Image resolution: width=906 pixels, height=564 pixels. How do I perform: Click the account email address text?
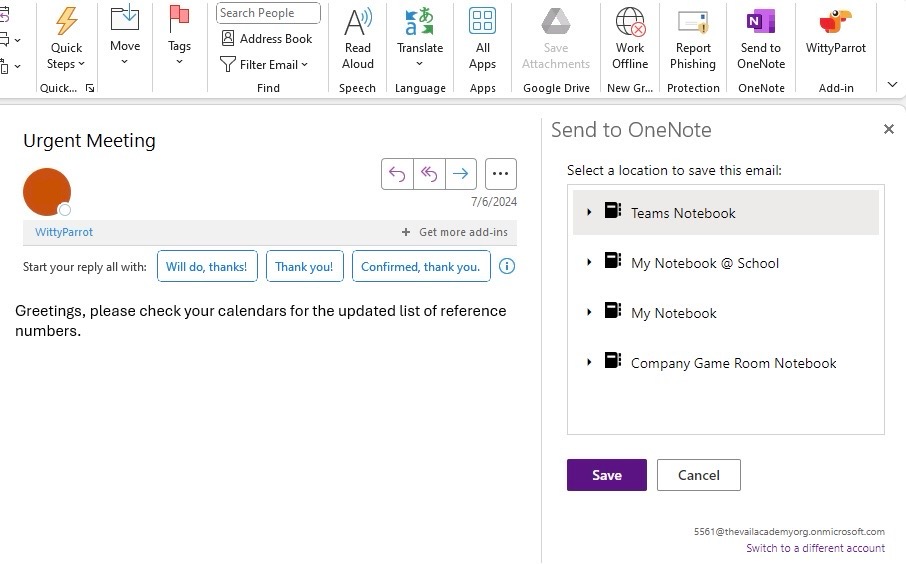(x=789, y=531)
